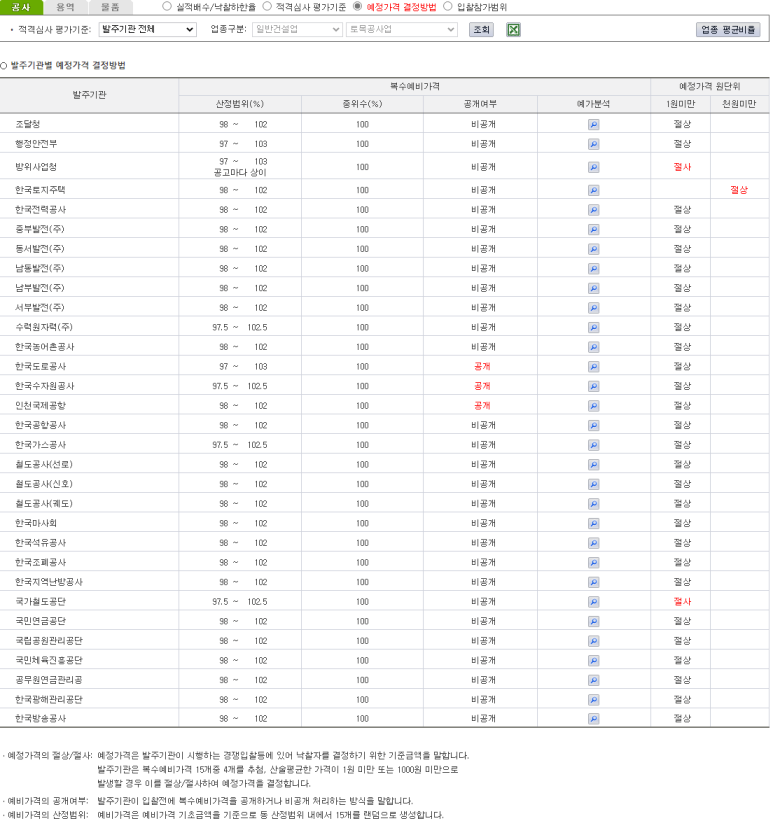Click 공고마다 상이 note in 방위사업청 row
The width and height of the screenshot is (773, 828).
pos(240,173)
